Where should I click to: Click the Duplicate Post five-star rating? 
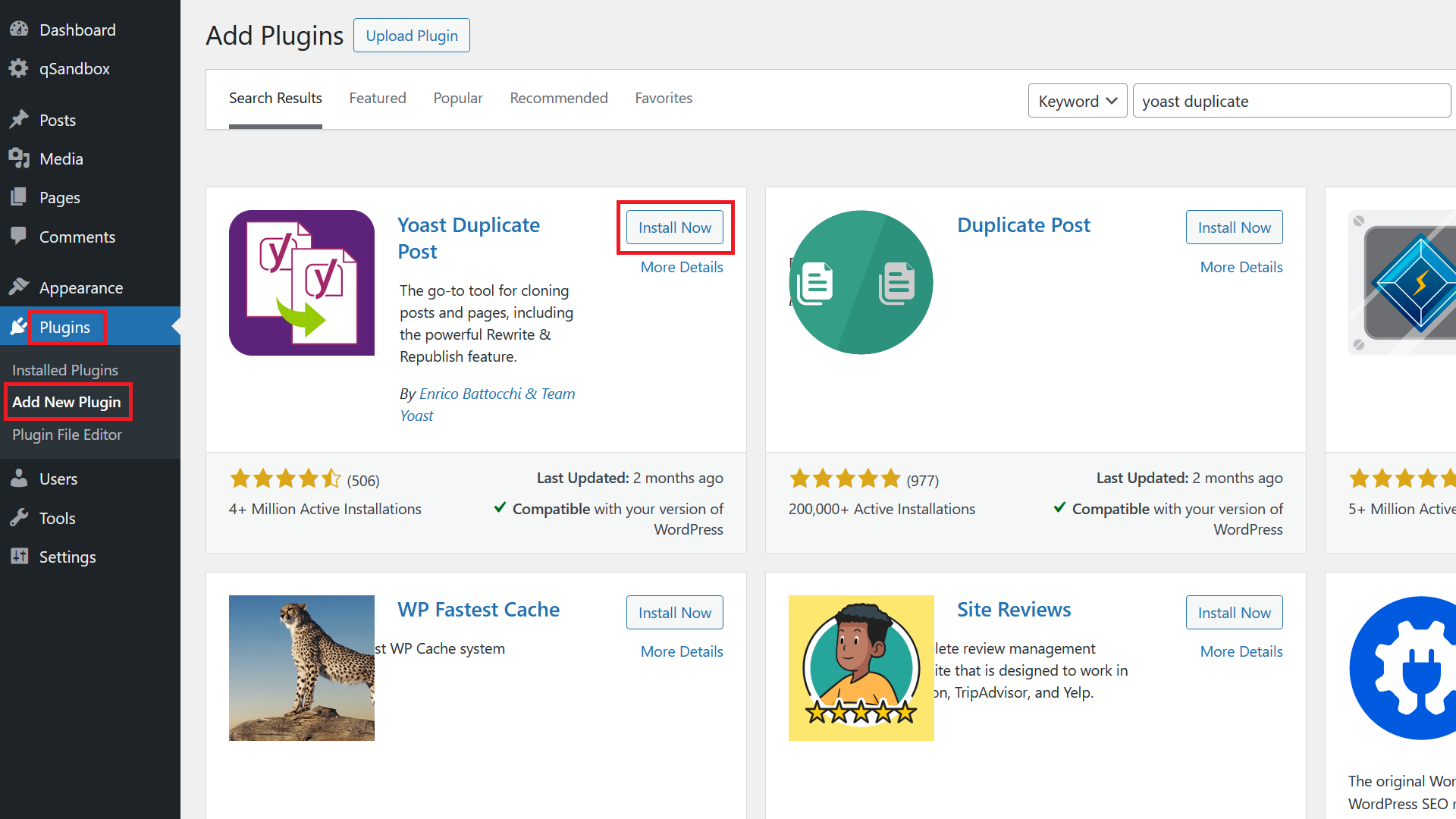pos(846,479)
